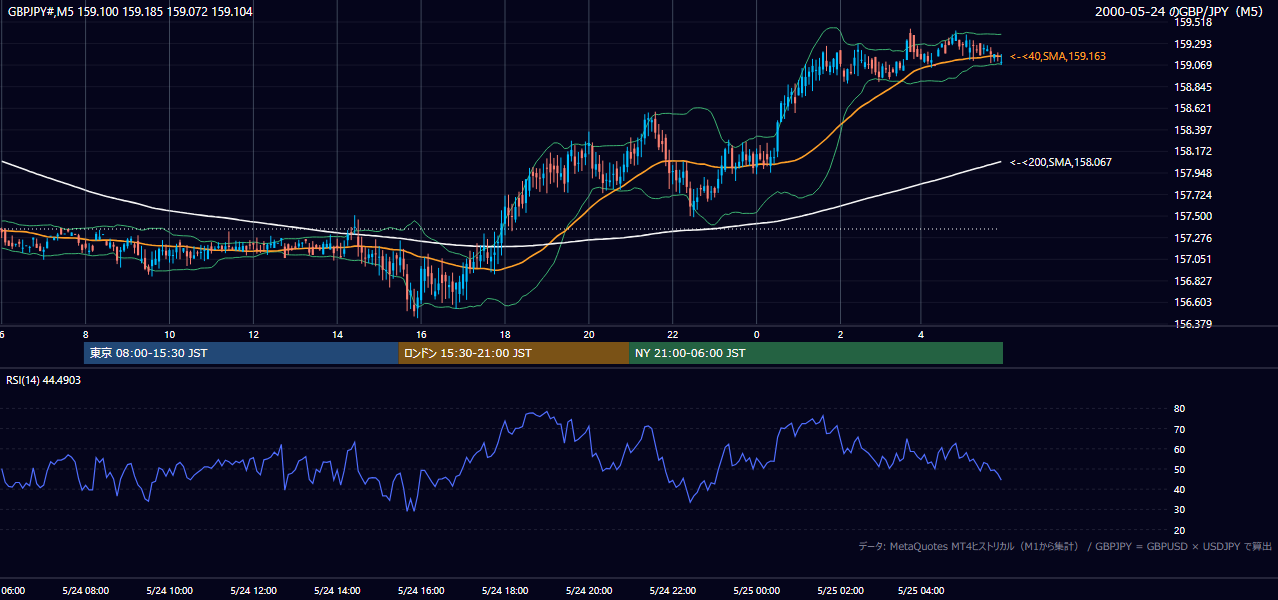Click RSI scale value 70
1278x600 pixels.
(1179, 429)
